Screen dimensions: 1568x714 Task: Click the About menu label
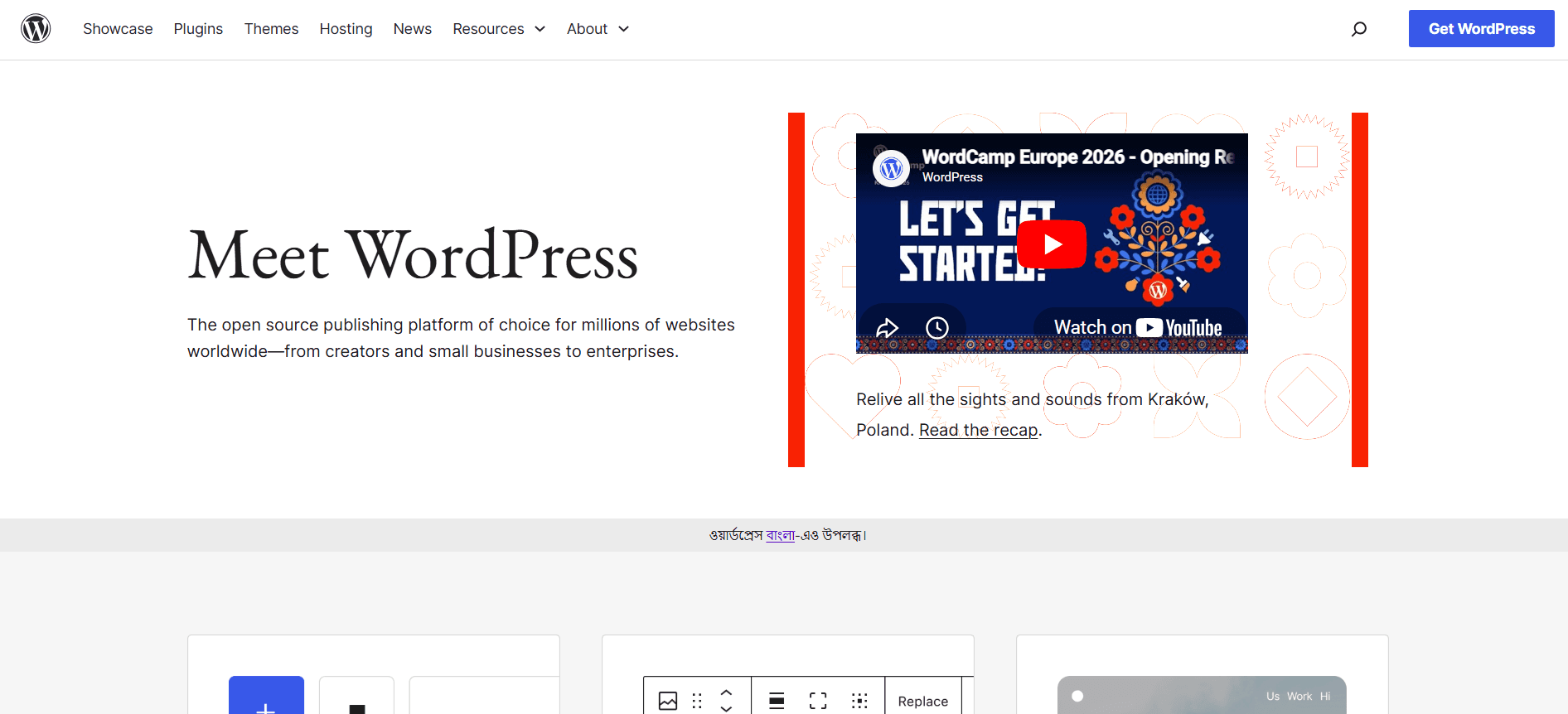pyautogui.click(x=587, y=29)
